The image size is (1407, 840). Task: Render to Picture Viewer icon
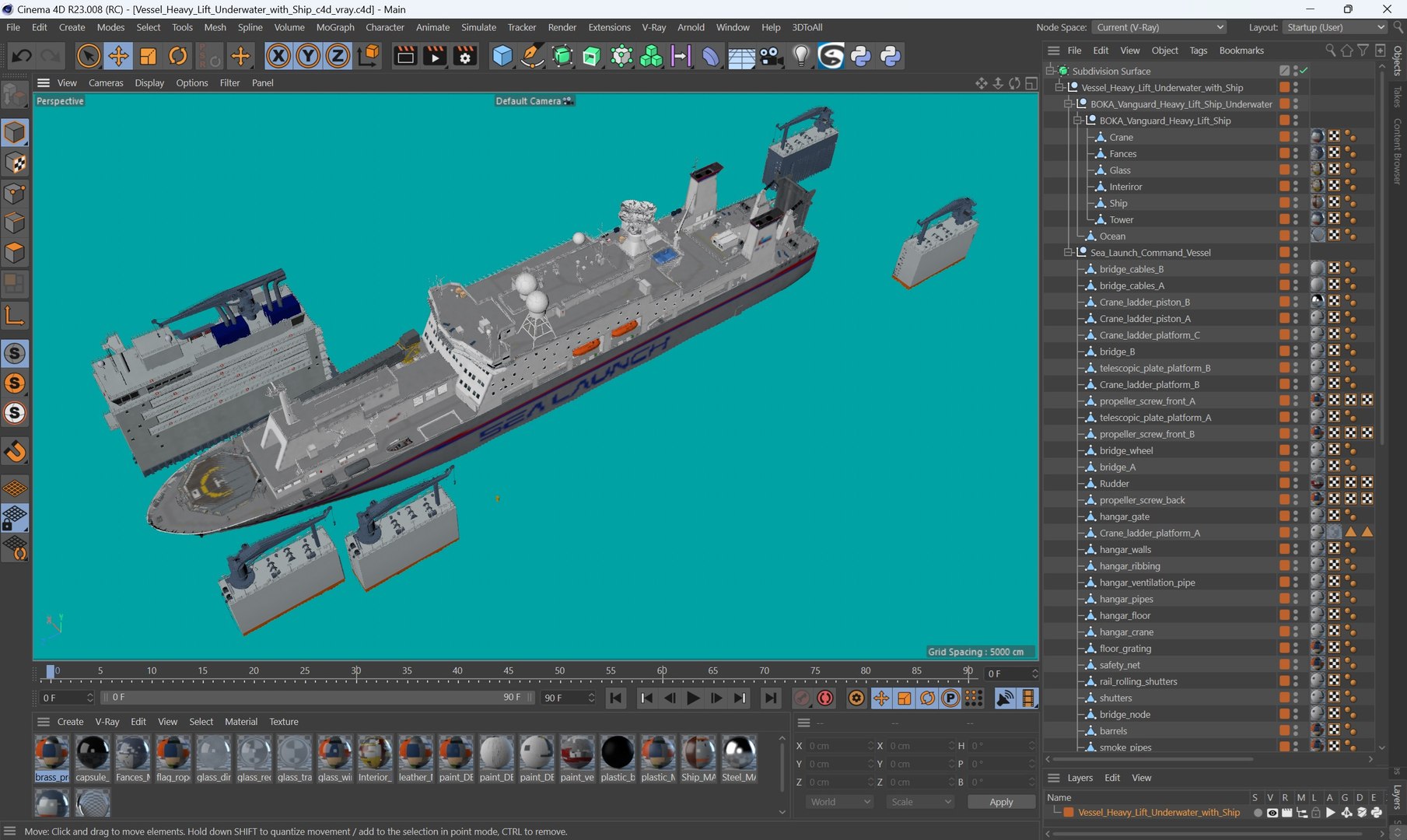click(x=435, y=56)
